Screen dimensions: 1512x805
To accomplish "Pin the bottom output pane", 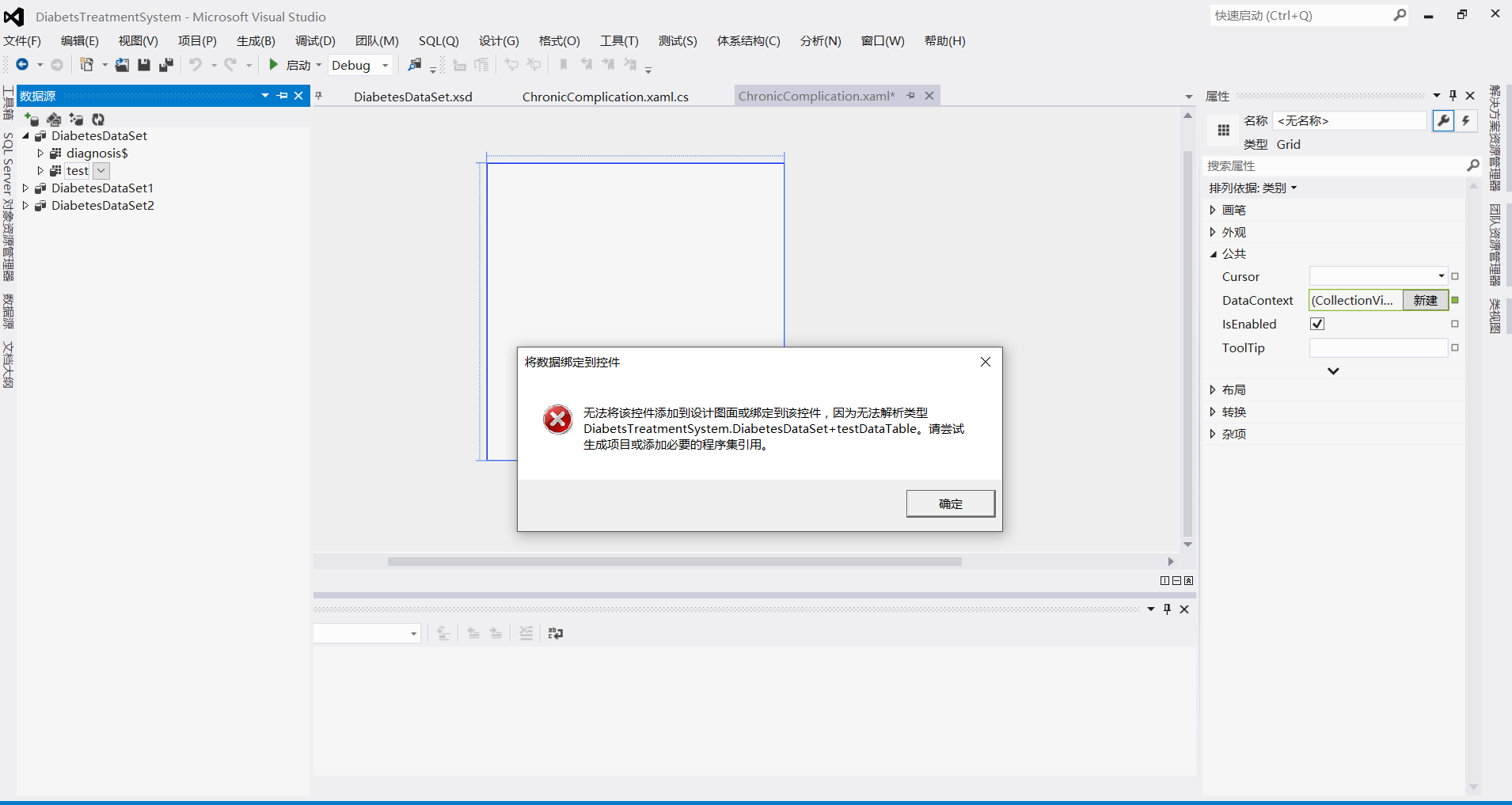I will click(x=1167, y=609).
